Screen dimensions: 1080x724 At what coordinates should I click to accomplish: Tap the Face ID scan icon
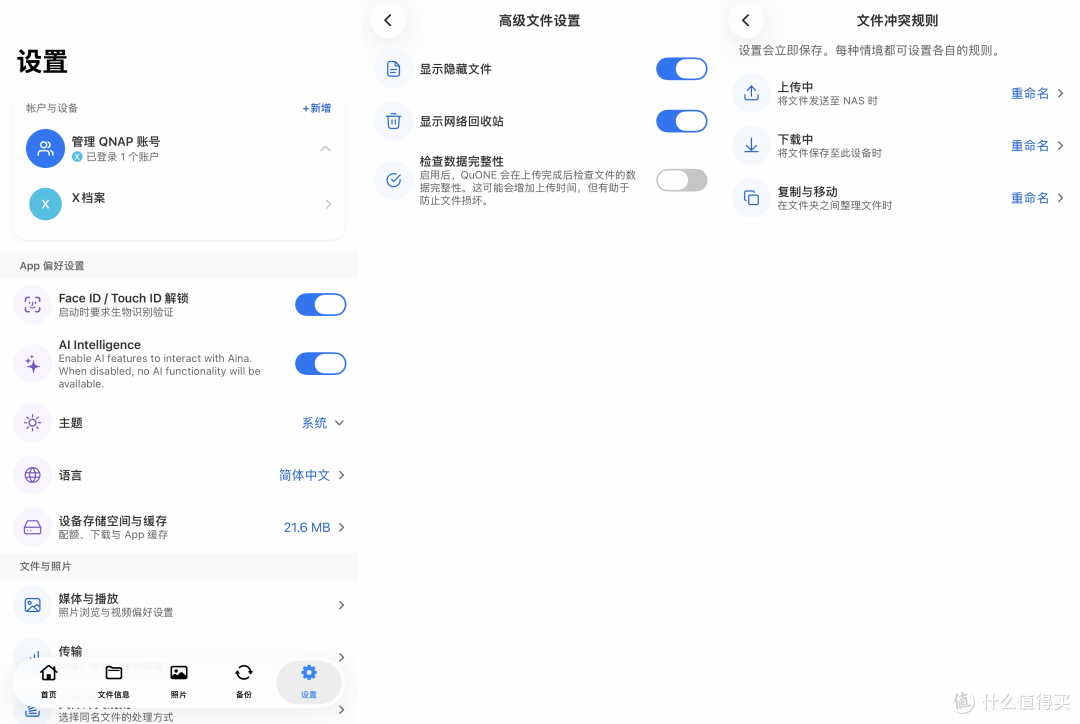[x=32, y=304]
